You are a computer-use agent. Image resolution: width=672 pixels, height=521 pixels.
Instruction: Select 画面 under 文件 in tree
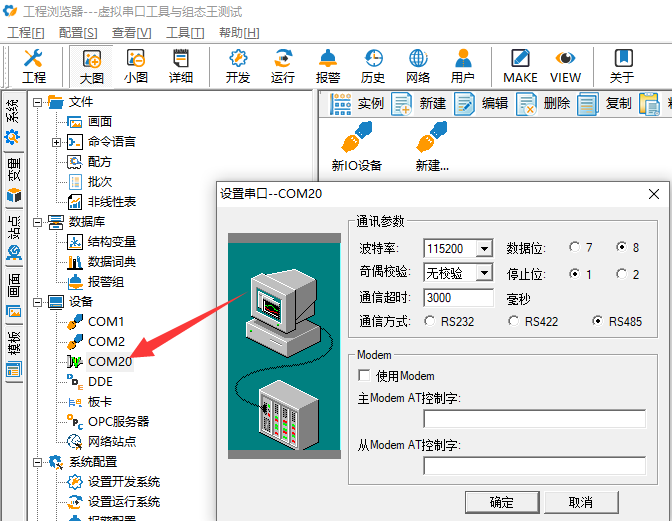pos(100,122)
